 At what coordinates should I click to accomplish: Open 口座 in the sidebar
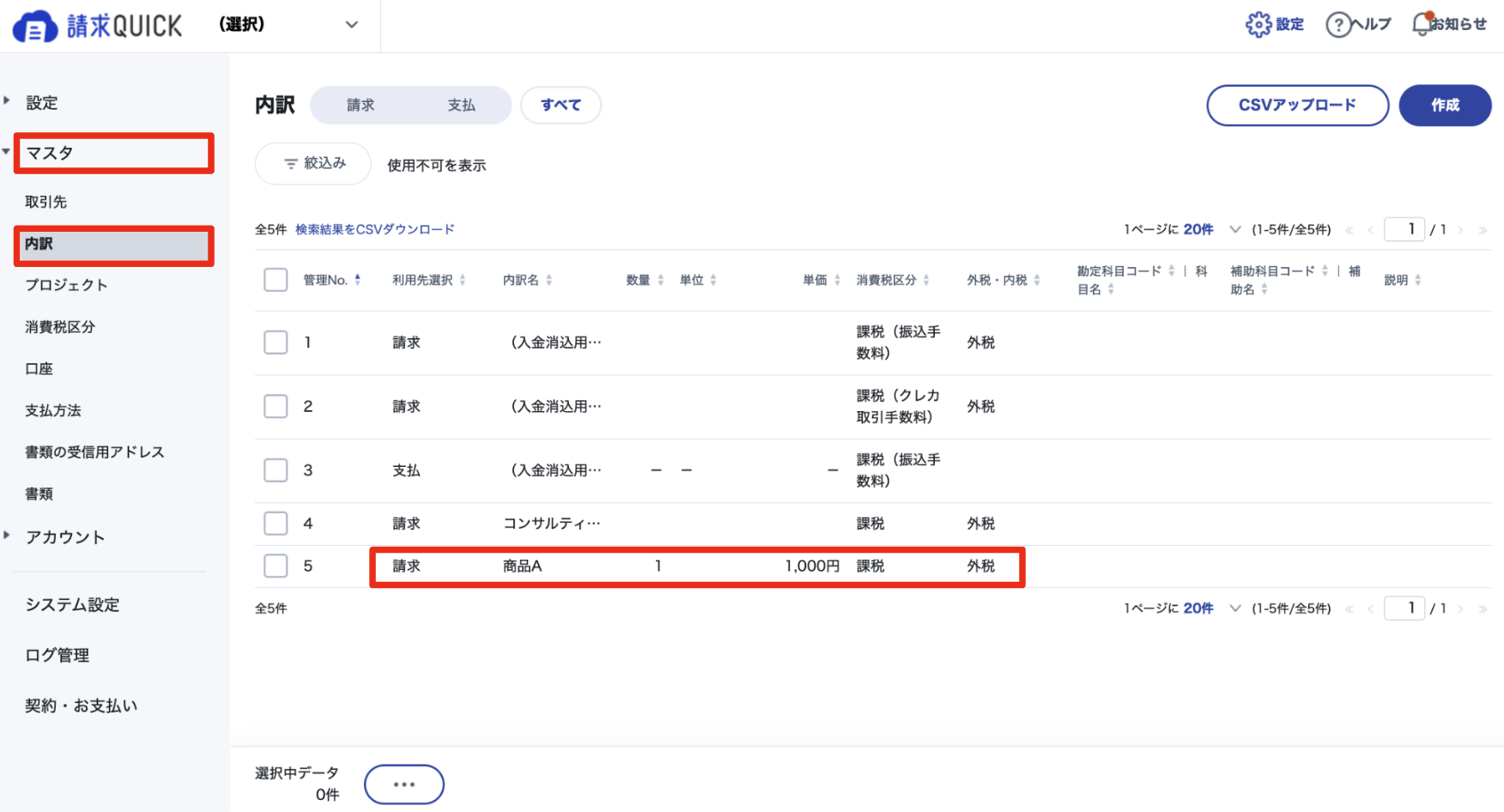[x=39, y=369]
